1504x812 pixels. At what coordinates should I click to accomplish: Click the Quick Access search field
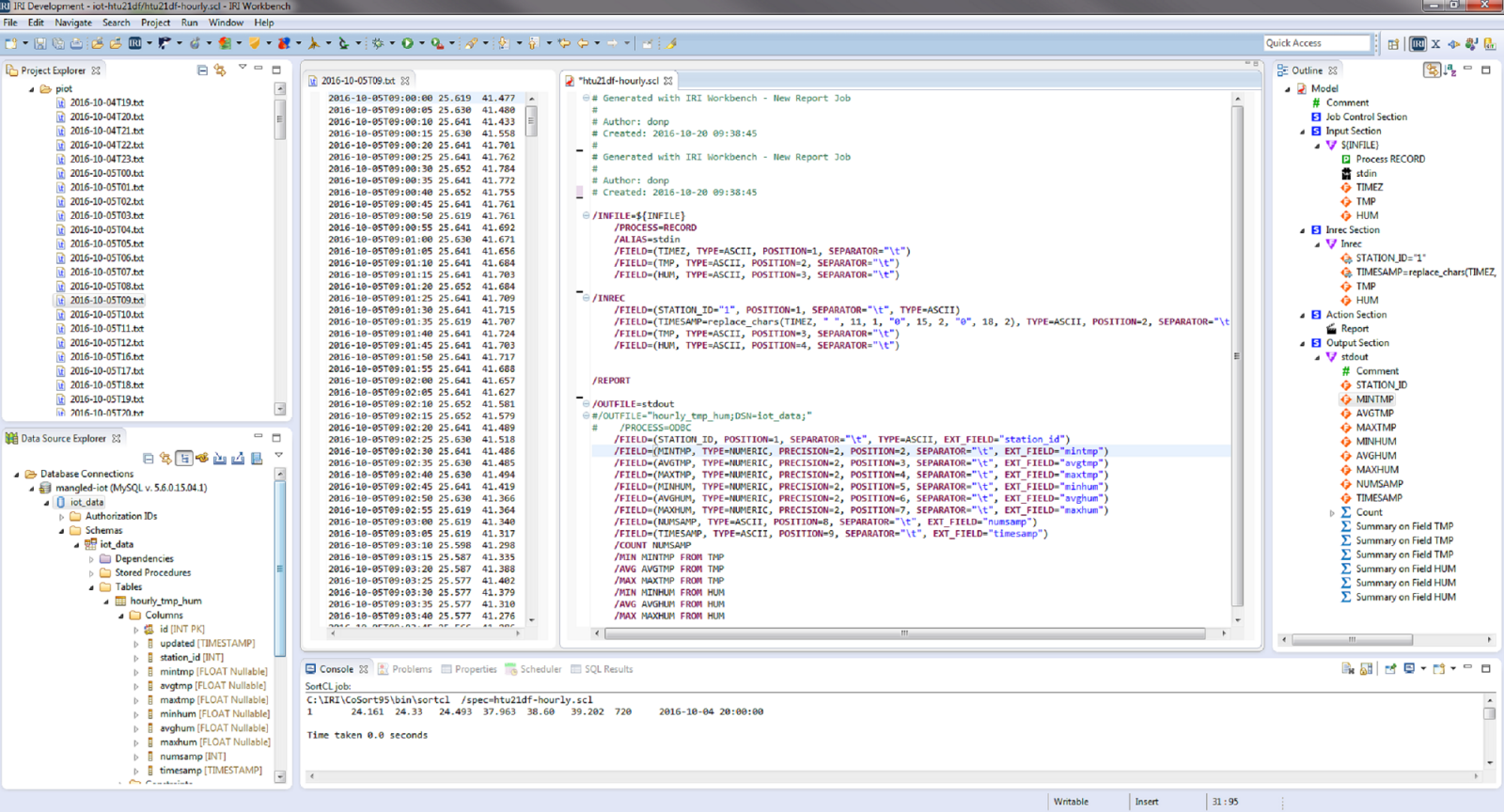[1317, 43]
